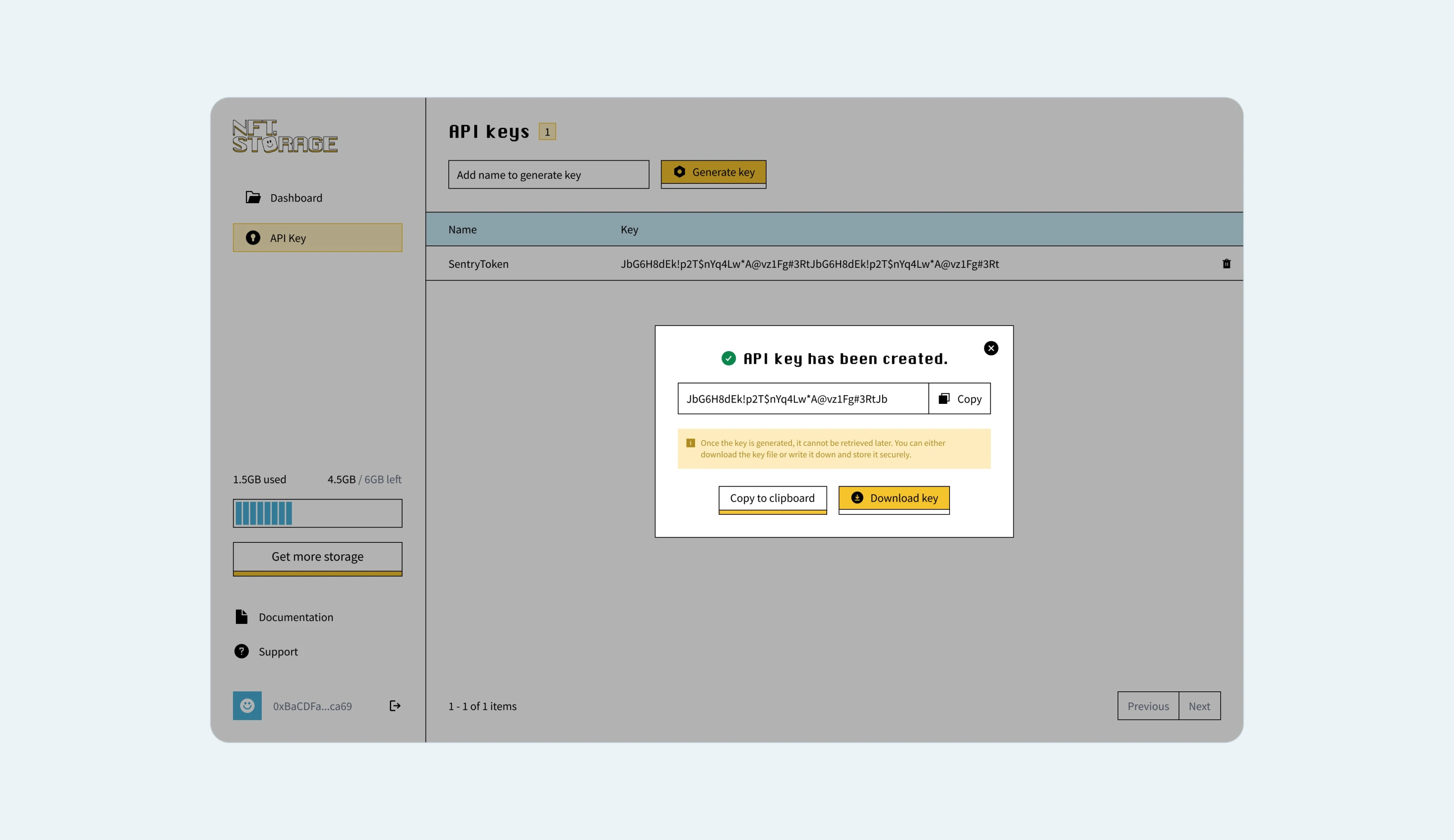Click the Generate key button

point(714,174)
